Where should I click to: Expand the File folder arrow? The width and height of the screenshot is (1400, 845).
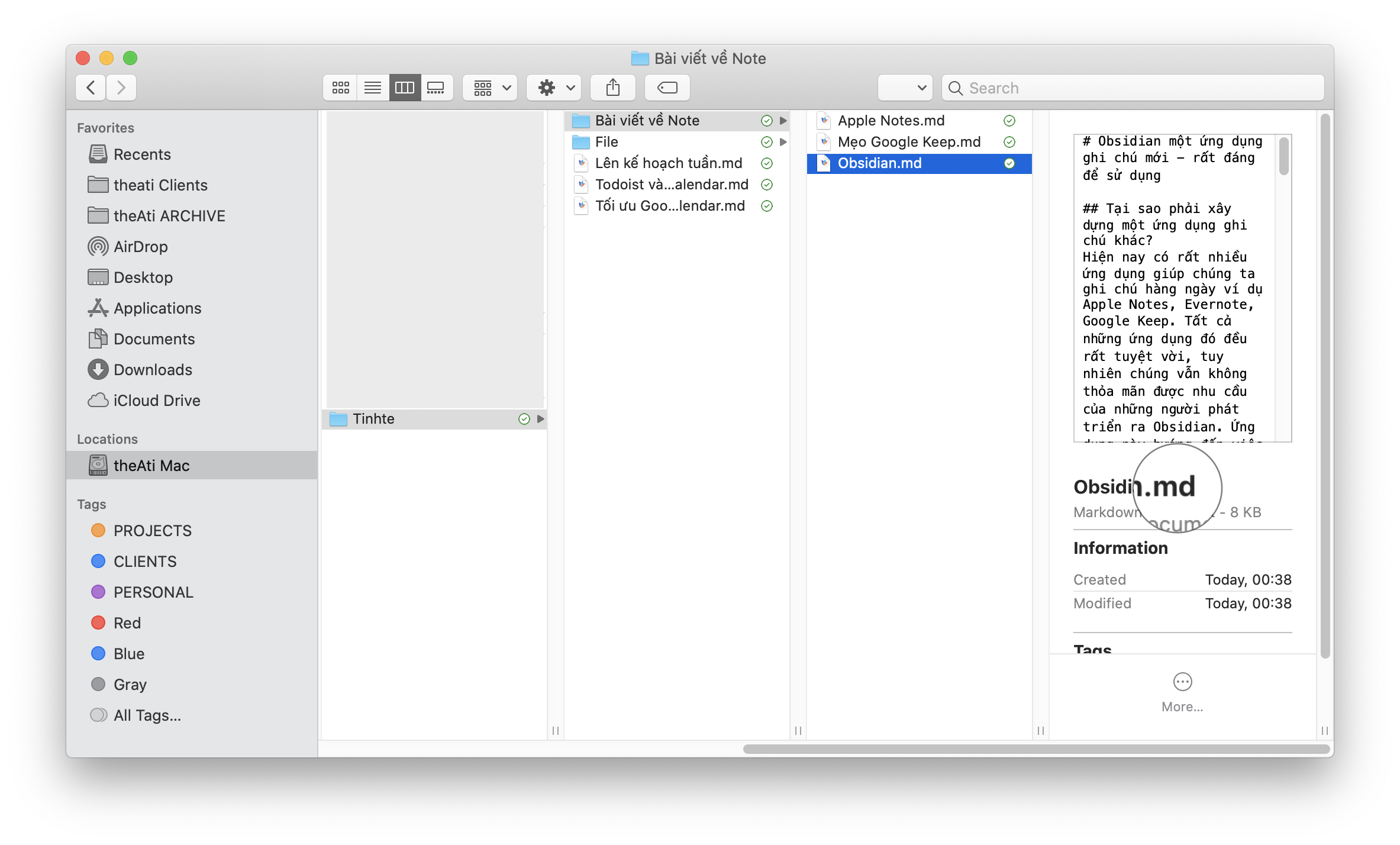coord(783,142)
